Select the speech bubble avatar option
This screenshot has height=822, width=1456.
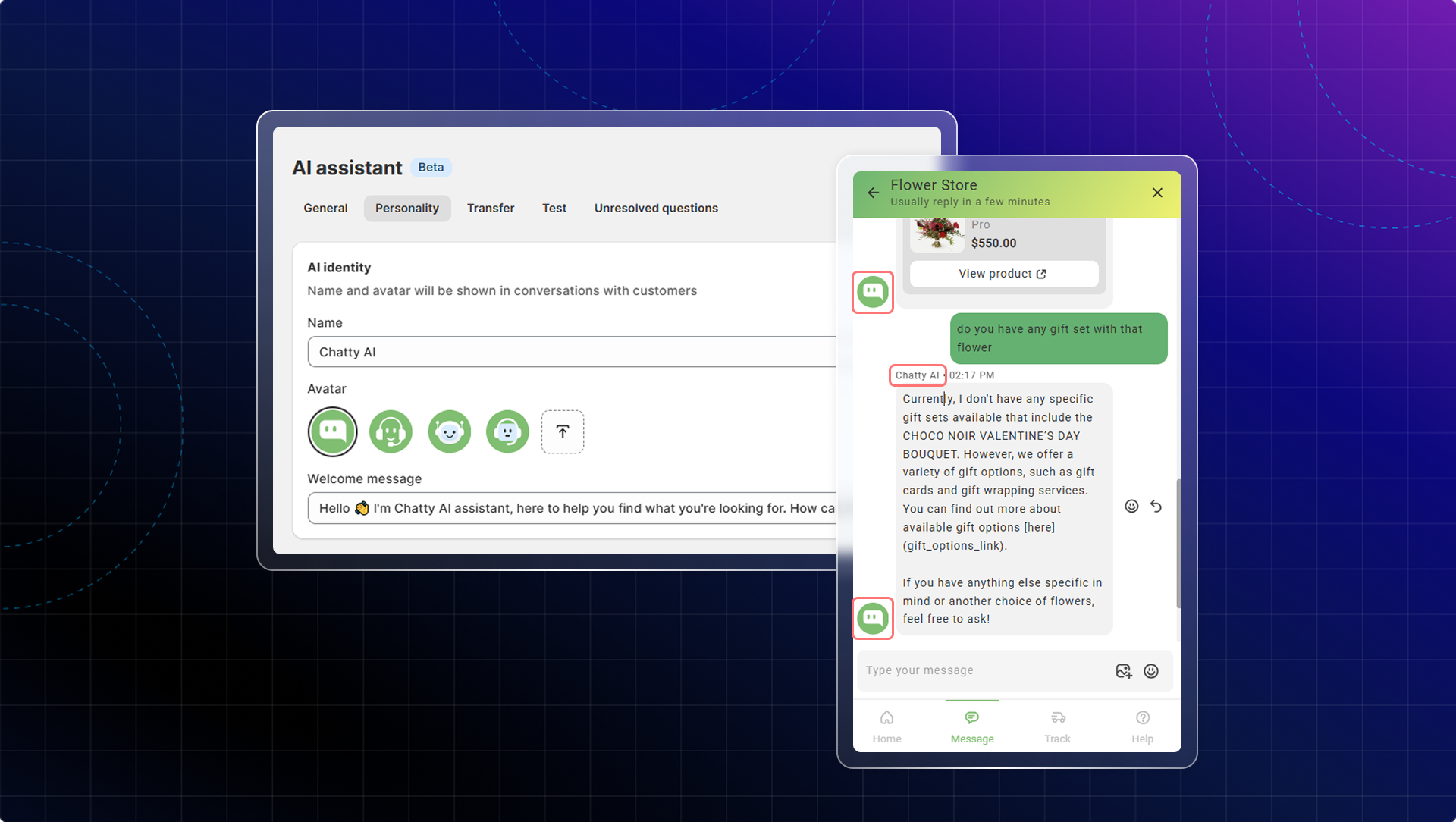332,432
